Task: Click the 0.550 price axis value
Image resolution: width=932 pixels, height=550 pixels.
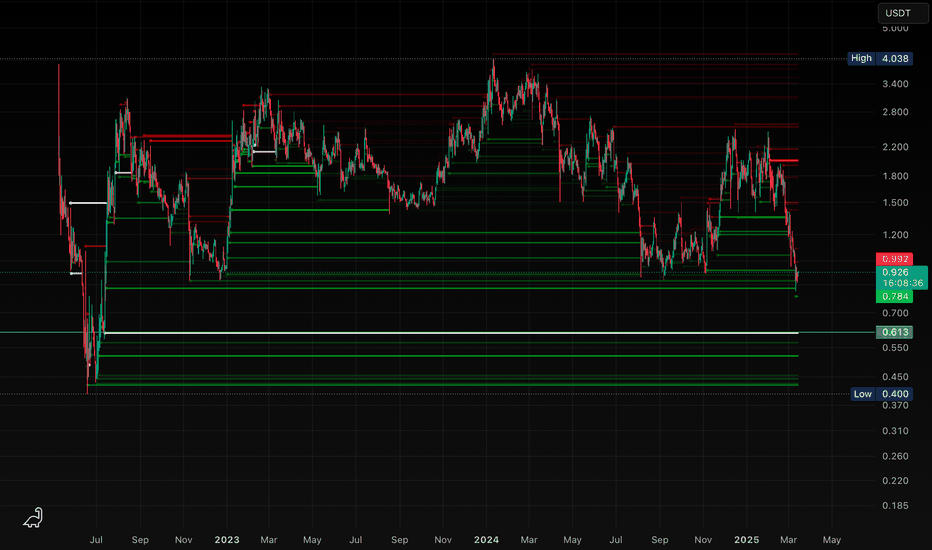Action: (x=895, y=347)
